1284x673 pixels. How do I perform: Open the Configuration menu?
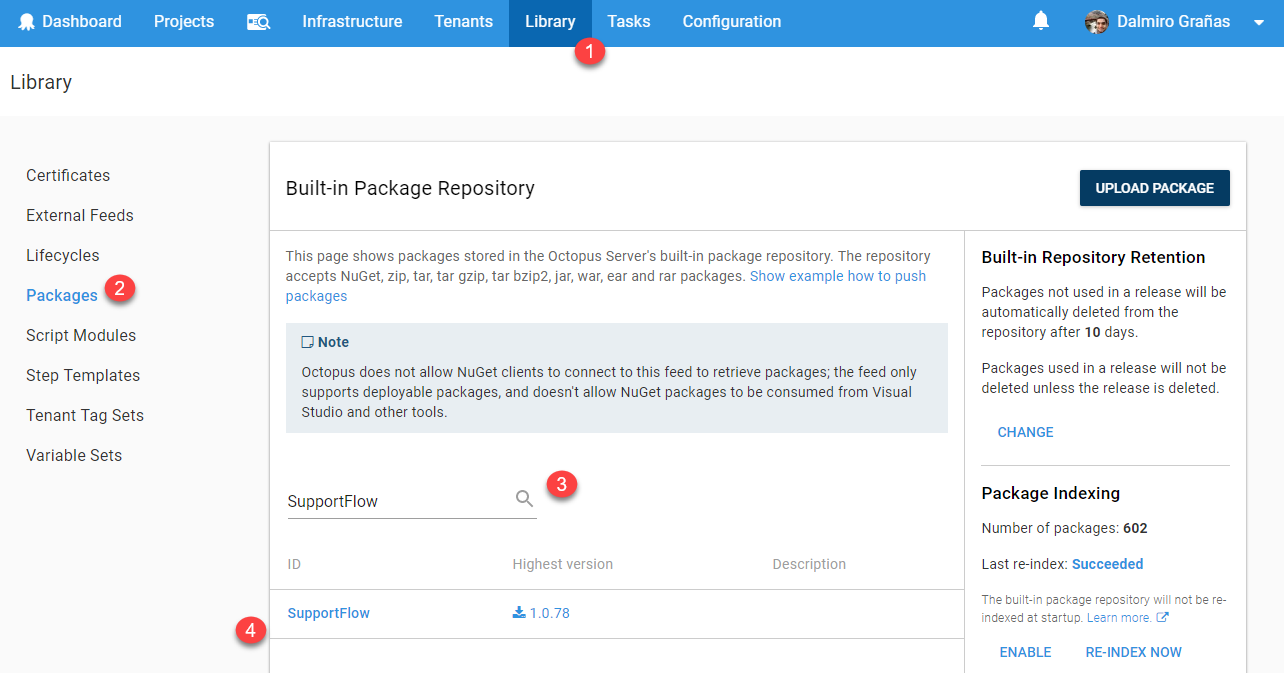(732, 21)
